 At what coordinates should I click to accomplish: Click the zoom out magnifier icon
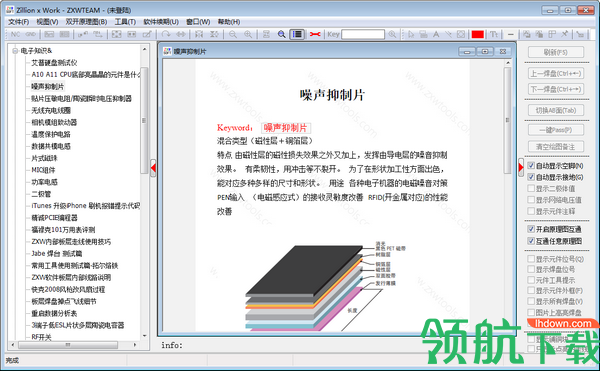pos(233,34)
